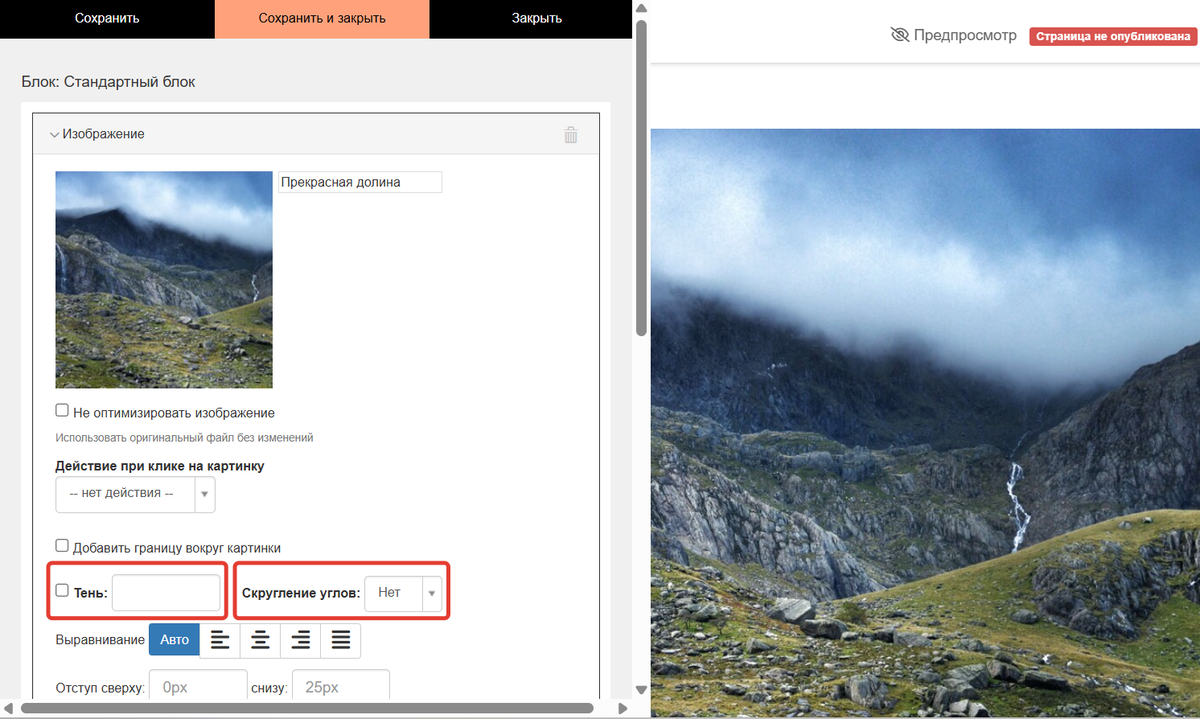Click the Страница не опубликована badge
The width and height of the screenshot is (1200, 719).
1113,36
